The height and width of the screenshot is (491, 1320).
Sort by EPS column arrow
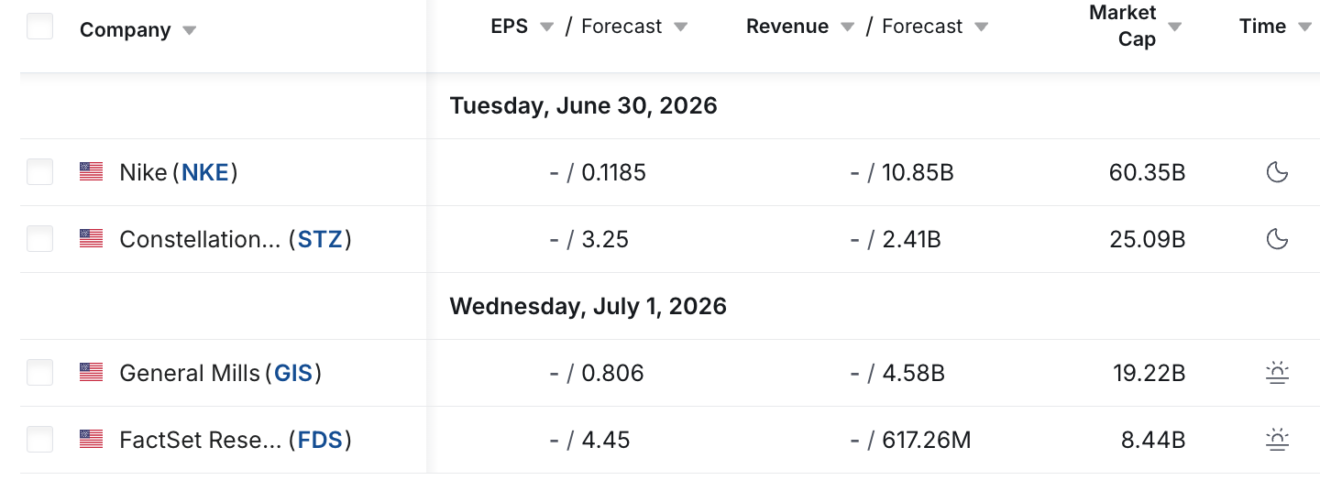546,27
